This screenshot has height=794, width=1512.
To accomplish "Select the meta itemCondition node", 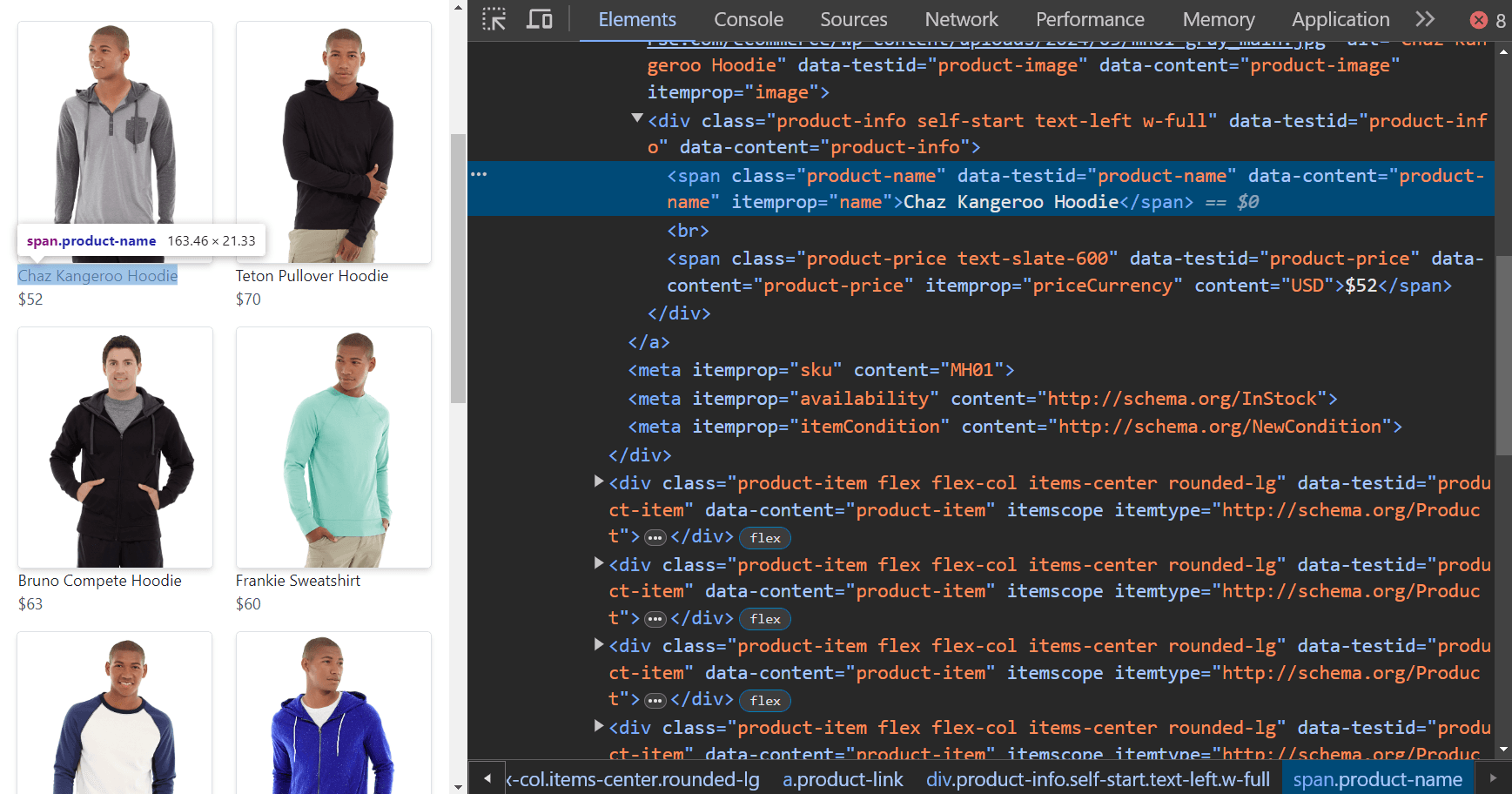I will click(x=1015, y=427).
